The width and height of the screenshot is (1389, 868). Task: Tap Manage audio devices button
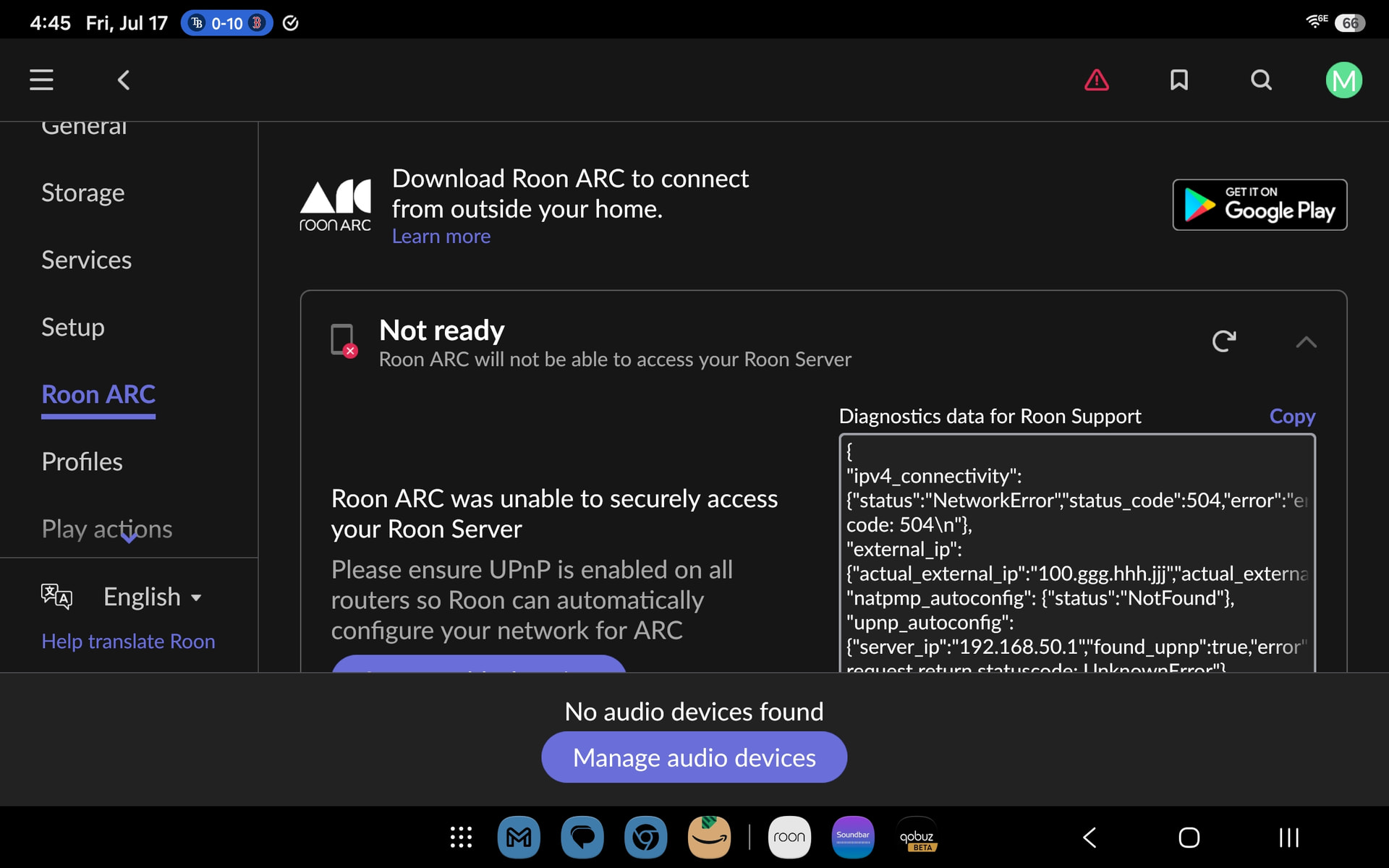pos(694,757)
